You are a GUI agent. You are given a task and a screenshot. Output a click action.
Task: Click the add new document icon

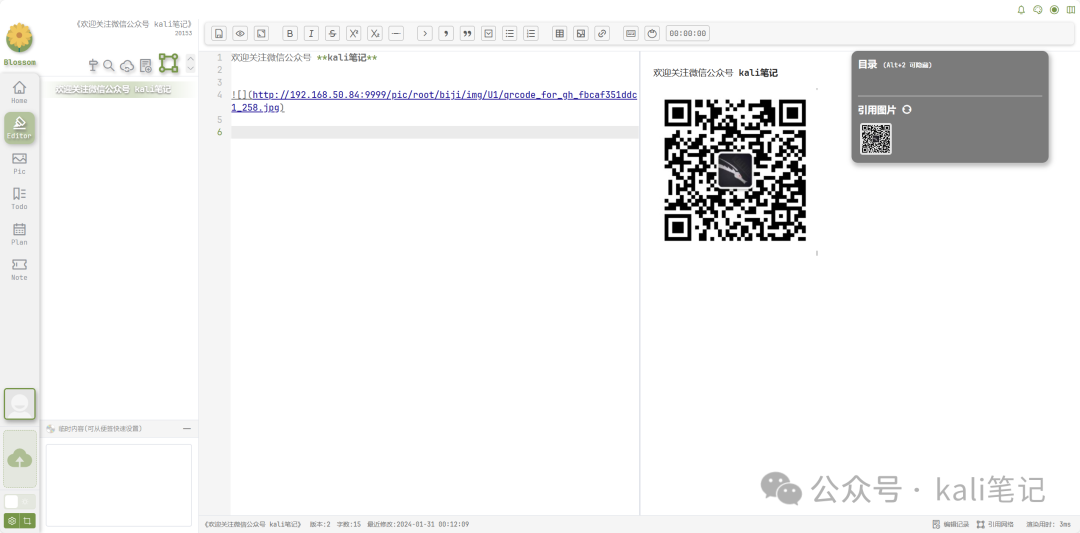click(x=145, y=66)
